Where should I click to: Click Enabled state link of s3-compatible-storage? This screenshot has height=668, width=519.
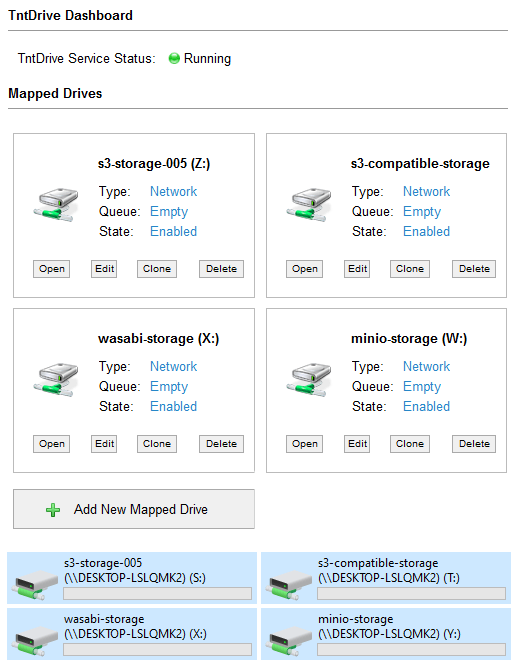[x=426, y=231]
